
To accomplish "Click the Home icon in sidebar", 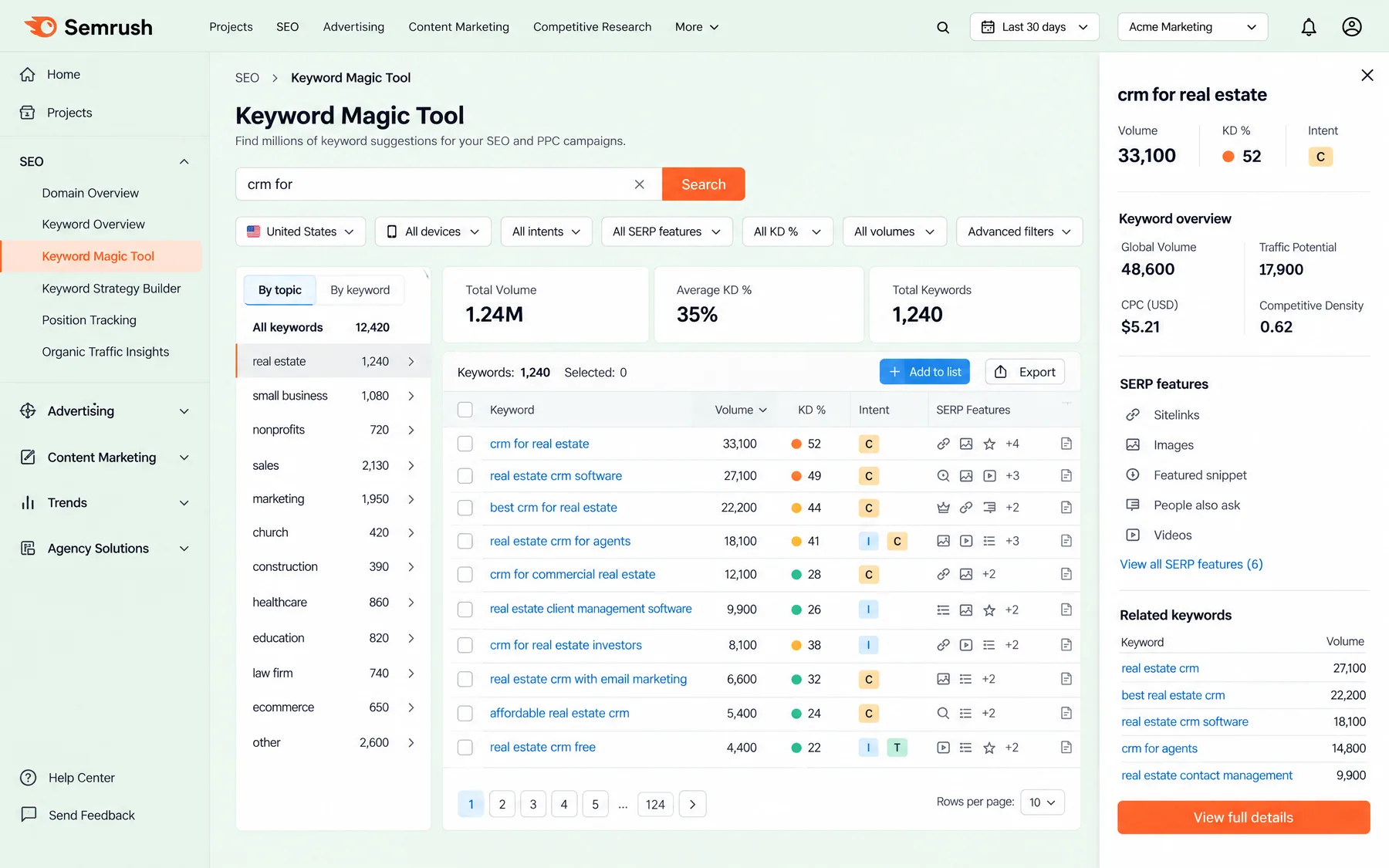I will [28, 74].
